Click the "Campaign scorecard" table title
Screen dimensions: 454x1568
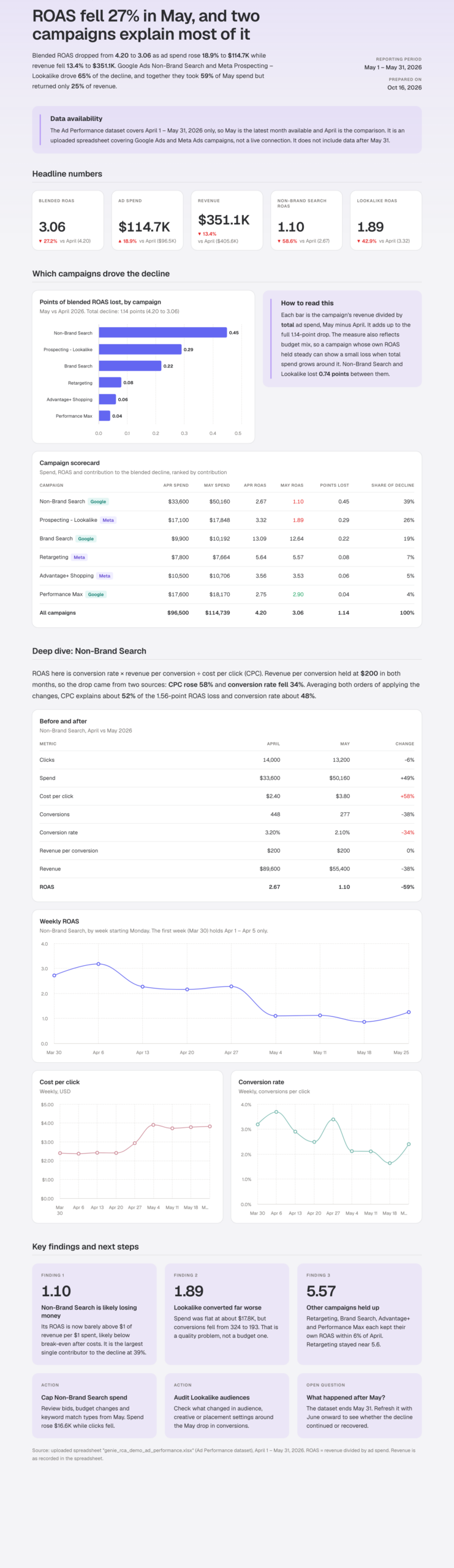(69, 463)
